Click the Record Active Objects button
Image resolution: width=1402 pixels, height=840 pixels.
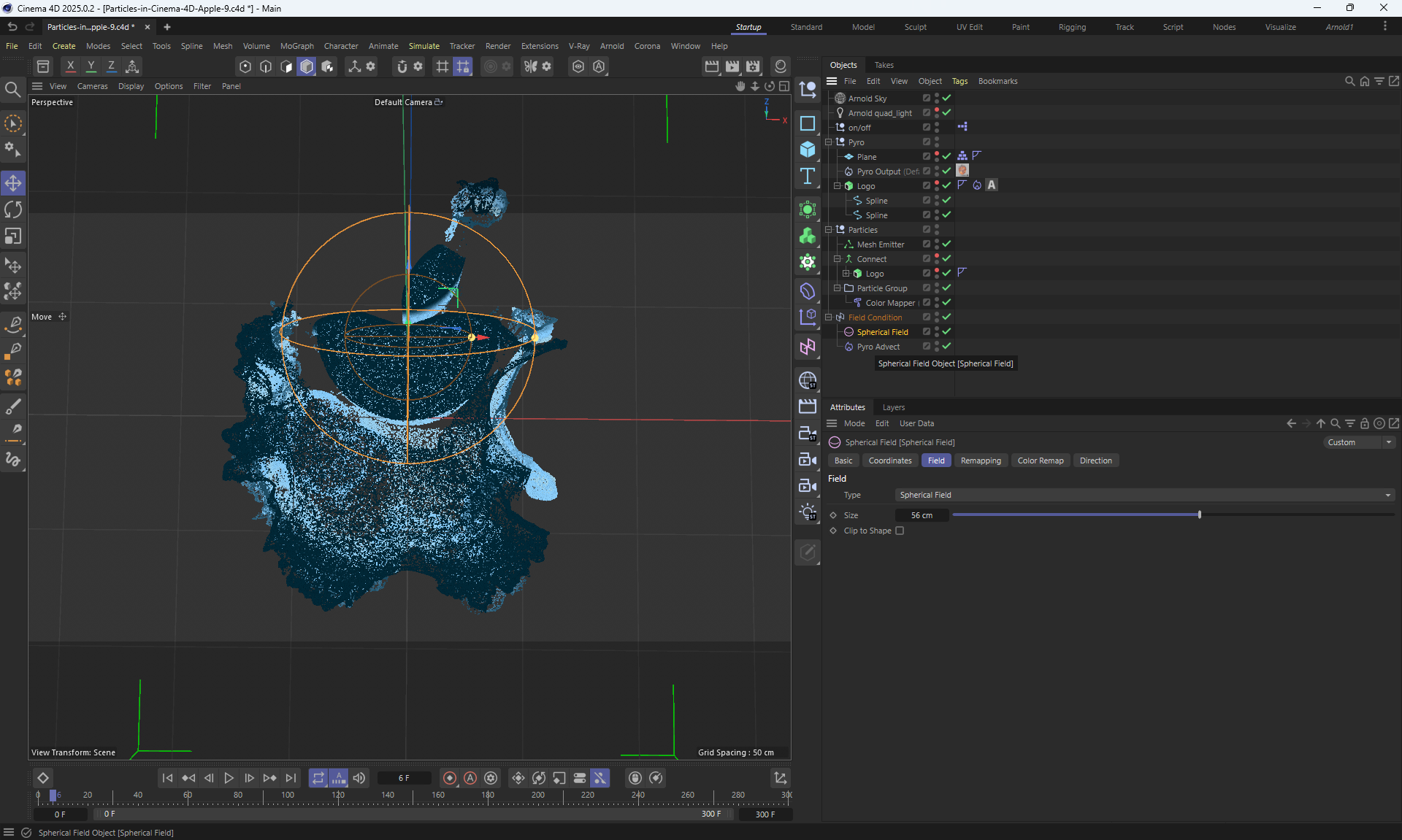click(x=450, y=778)
